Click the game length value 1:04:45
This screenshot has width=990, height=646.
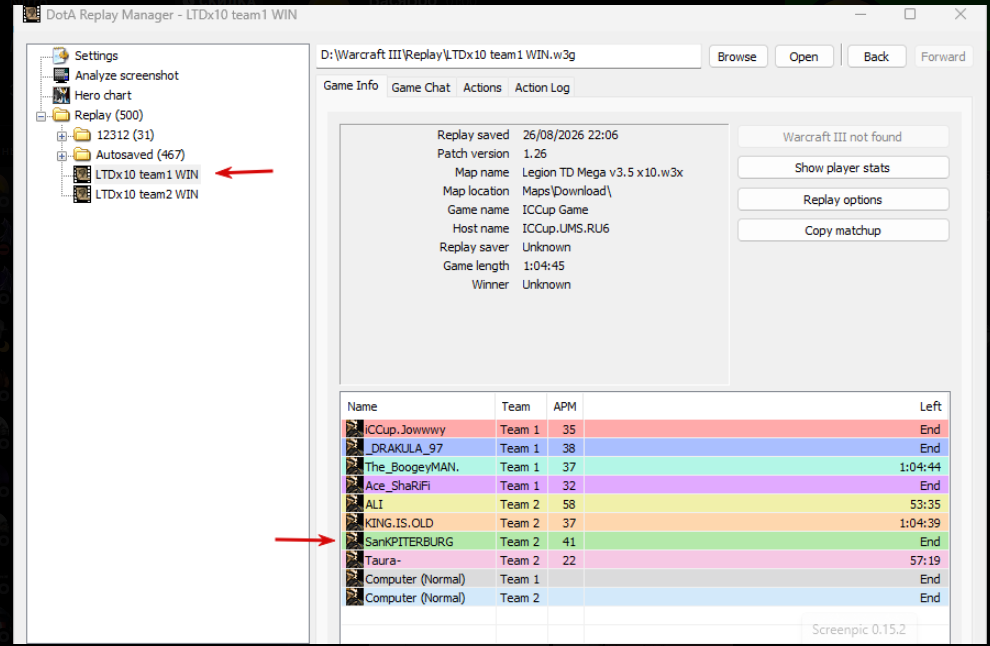coord(544,266)
